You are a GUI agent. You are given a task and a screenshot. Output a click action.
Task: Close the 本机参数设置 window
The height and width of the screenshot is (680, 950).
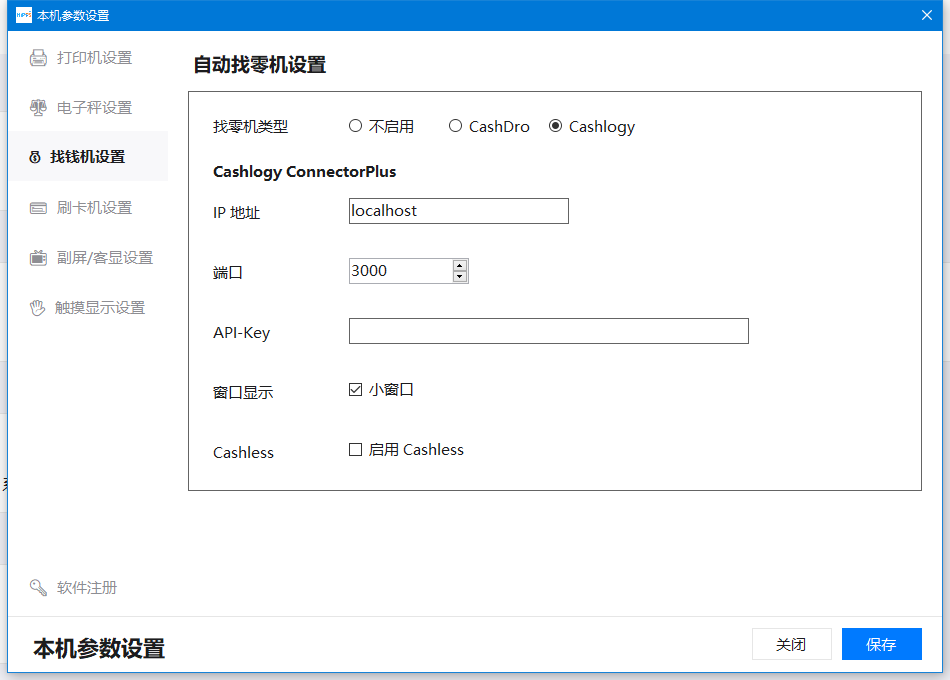click(x=927, y=15)
